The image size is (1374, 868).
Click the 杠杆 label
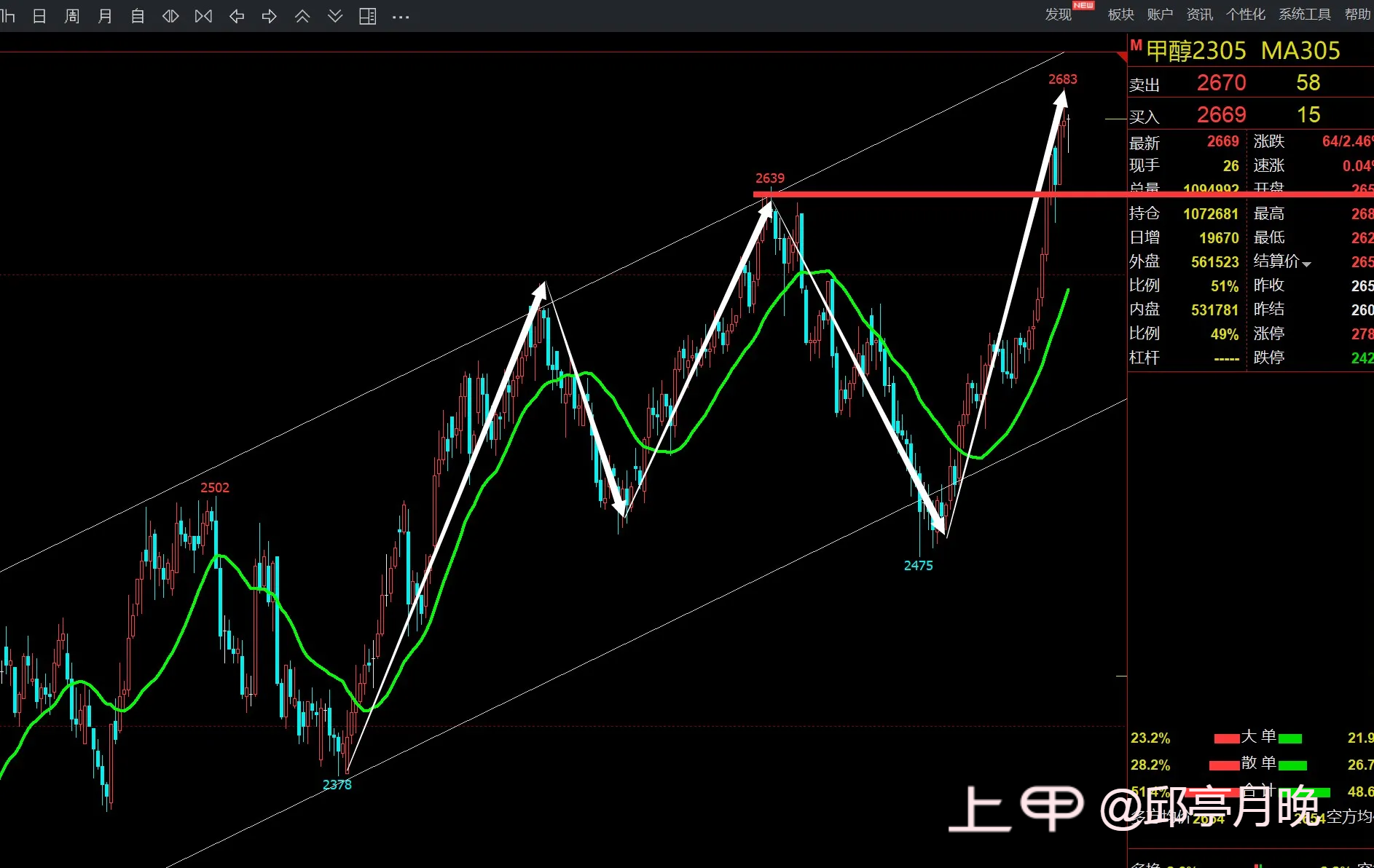(1144, 358)
